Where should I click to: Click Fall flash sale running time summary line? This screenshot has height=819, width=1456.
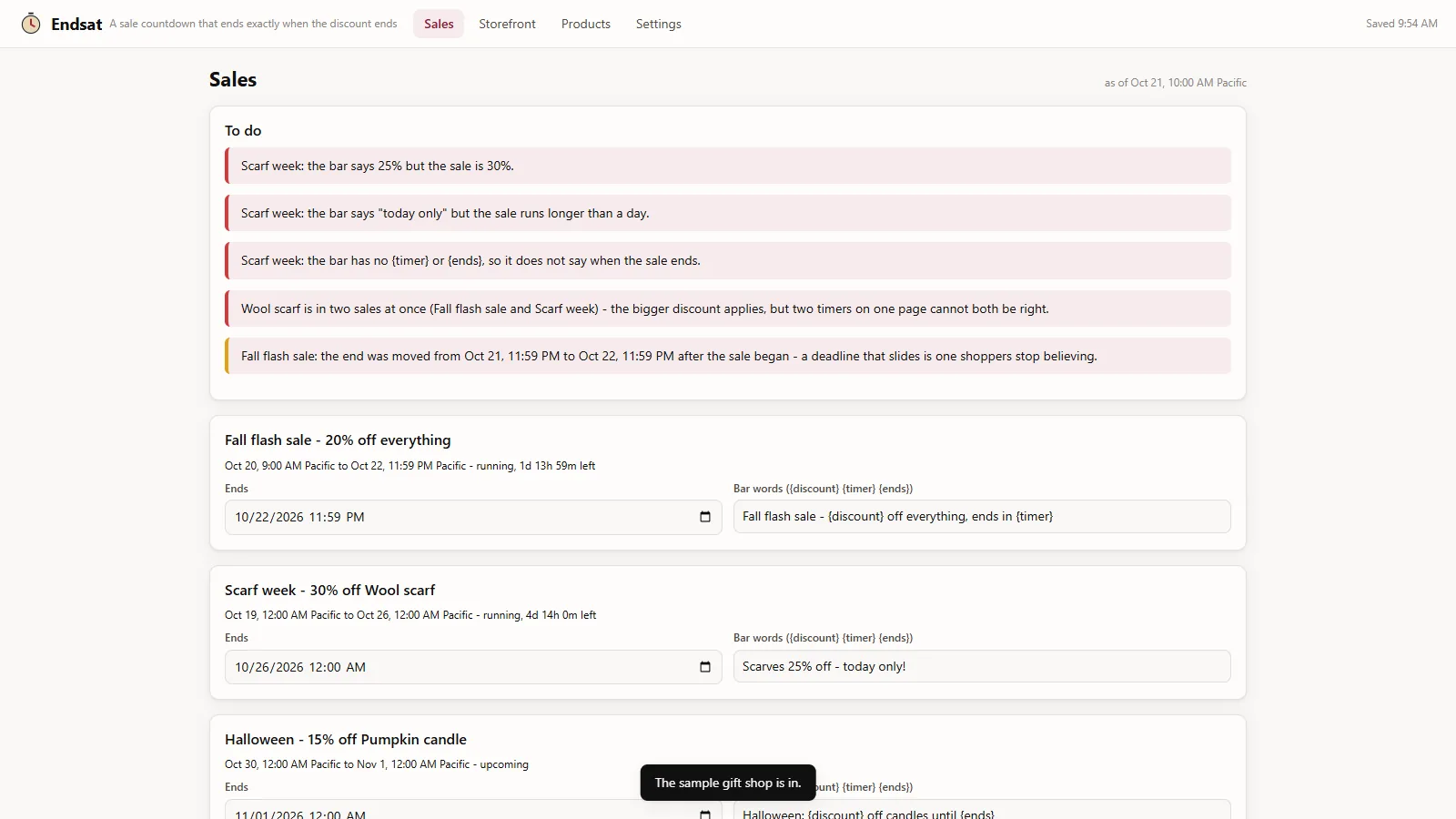pos(410,466)
